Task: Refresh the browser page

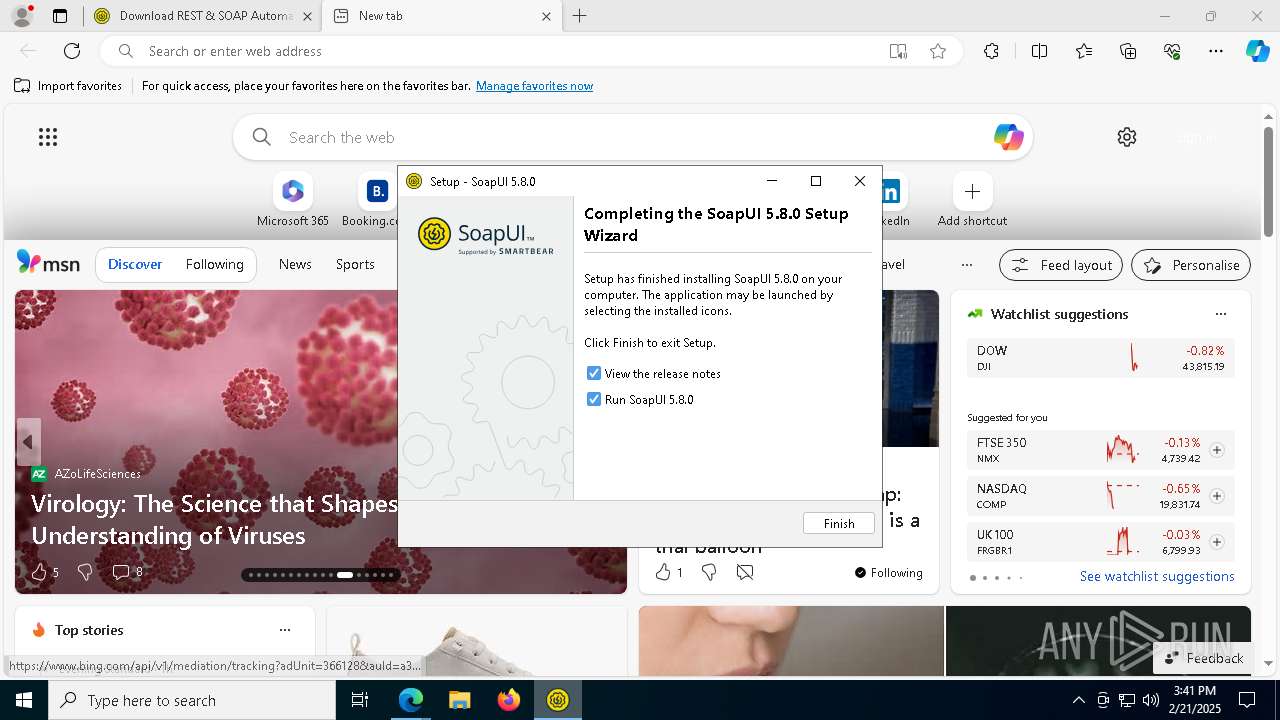Action: click(72, 51)
